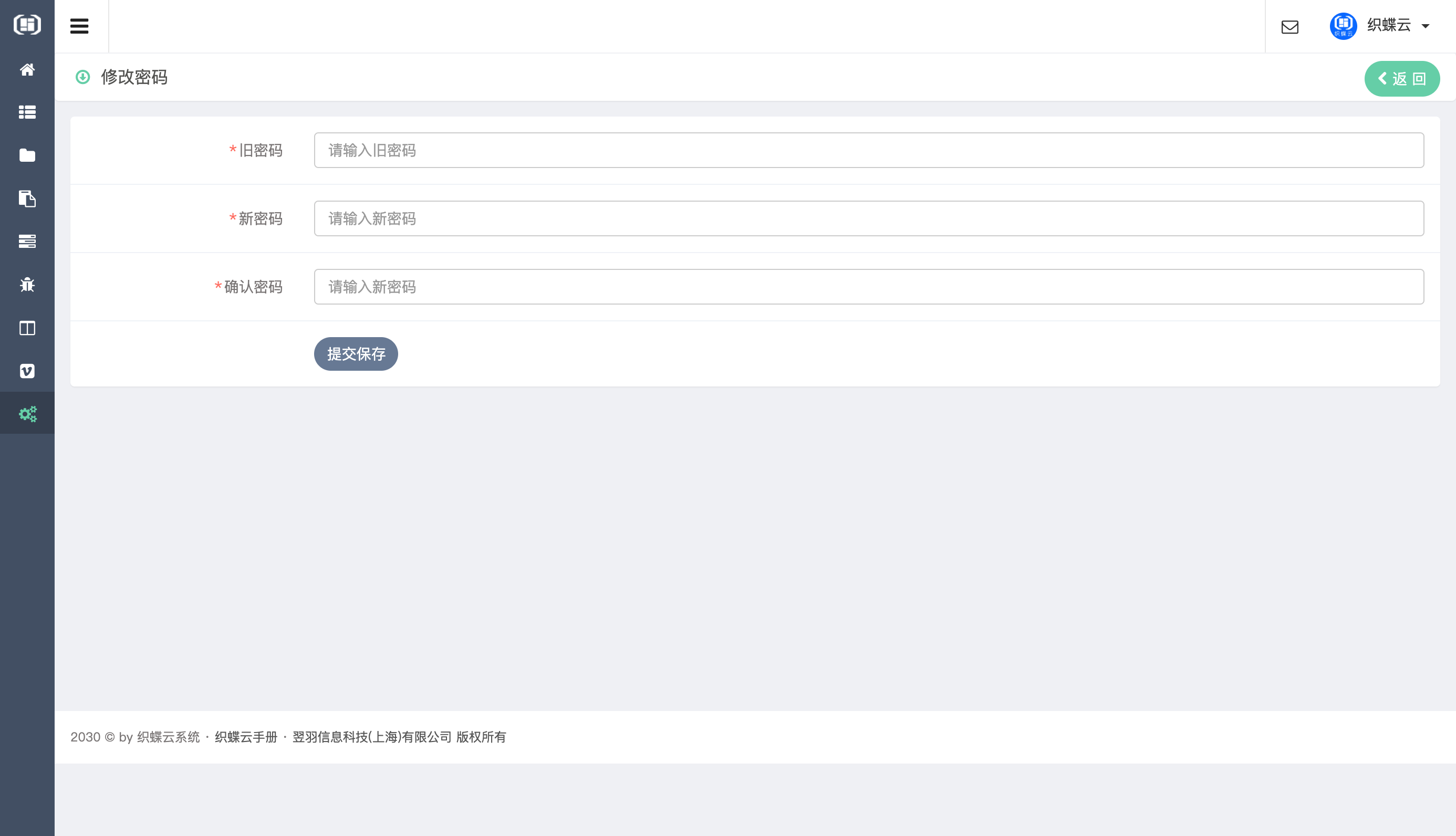1456x836 pixels.
Task: Select the server rows sidebar icon
Action: [27, 241]
